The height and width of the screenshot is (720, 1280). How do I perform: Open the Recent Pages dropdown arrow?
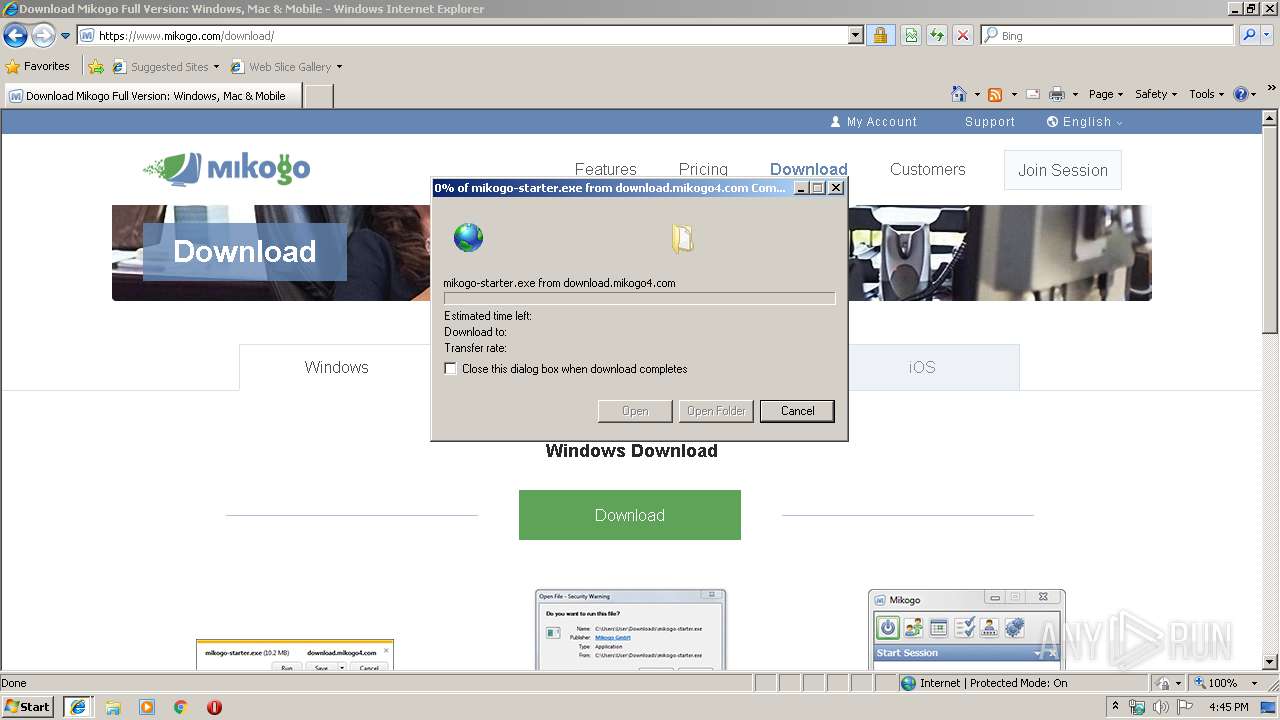(x=66, y=36)
